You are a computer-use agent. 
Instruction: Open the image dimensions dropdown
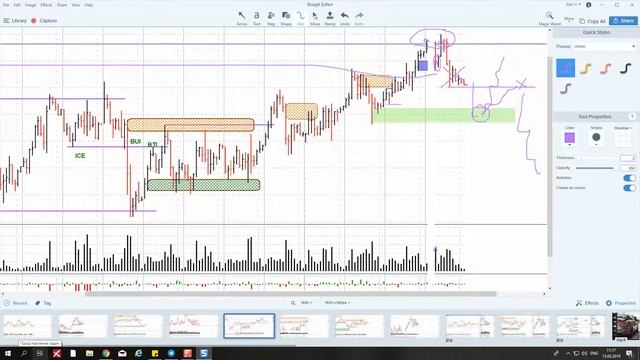338,303
